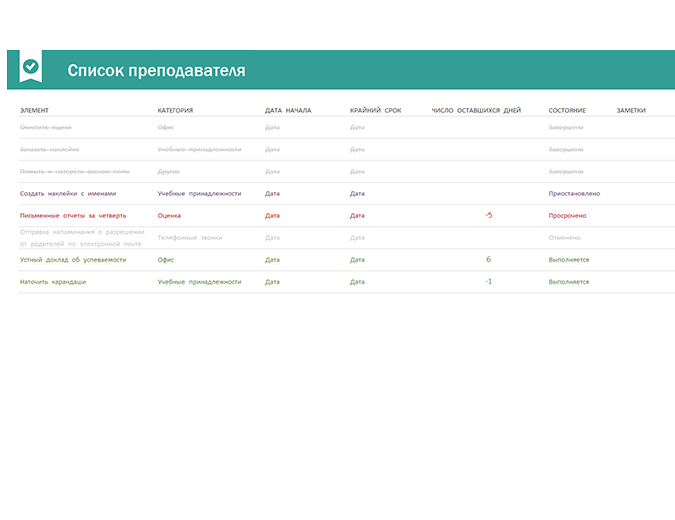675x520 pixels.
Task: Click deadline date in Письменные отчеты row
Action: pos(357,216)
